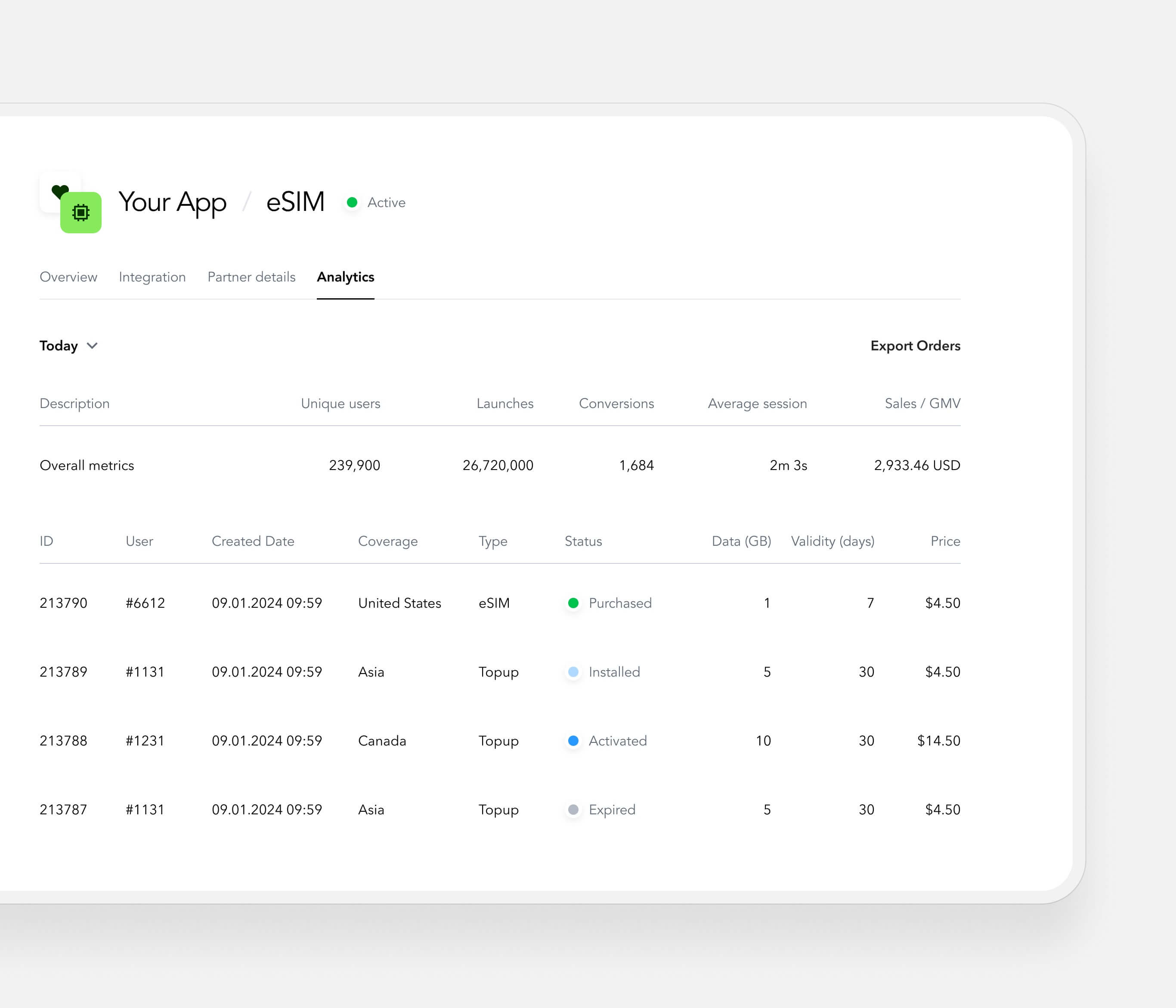Click Your App breadcrumb link
The width and height of the screenshot is (1176, 1008).
(x=172, y=202)
